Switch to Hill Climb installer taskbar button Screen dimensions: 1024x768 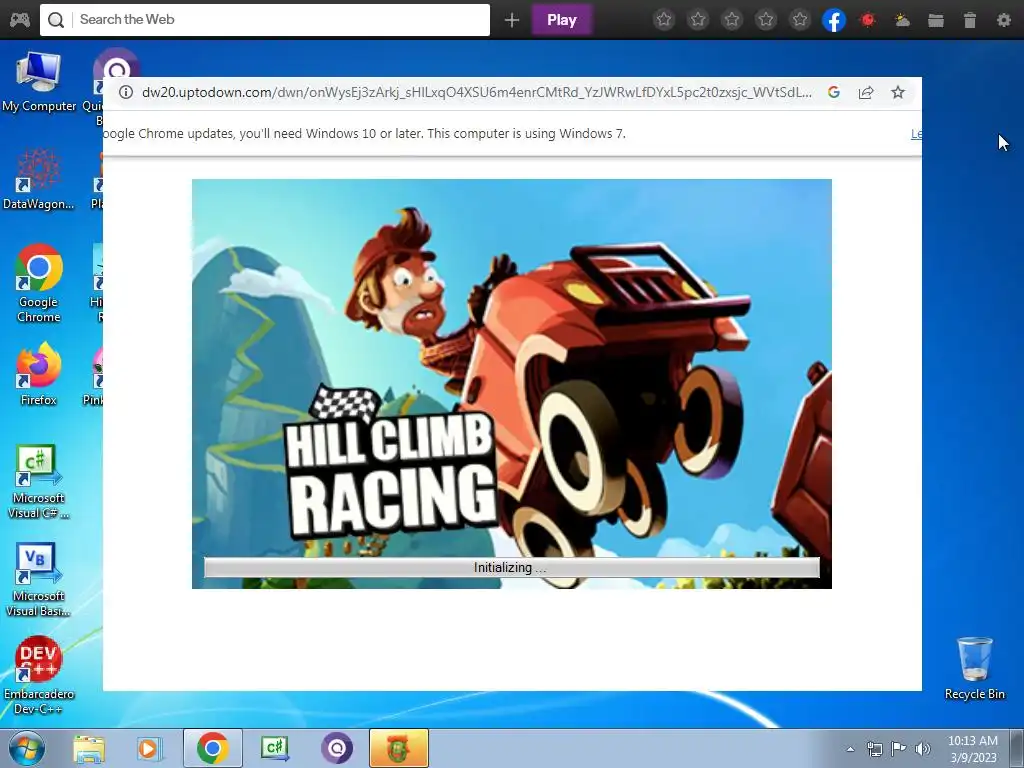pos(399,748)
